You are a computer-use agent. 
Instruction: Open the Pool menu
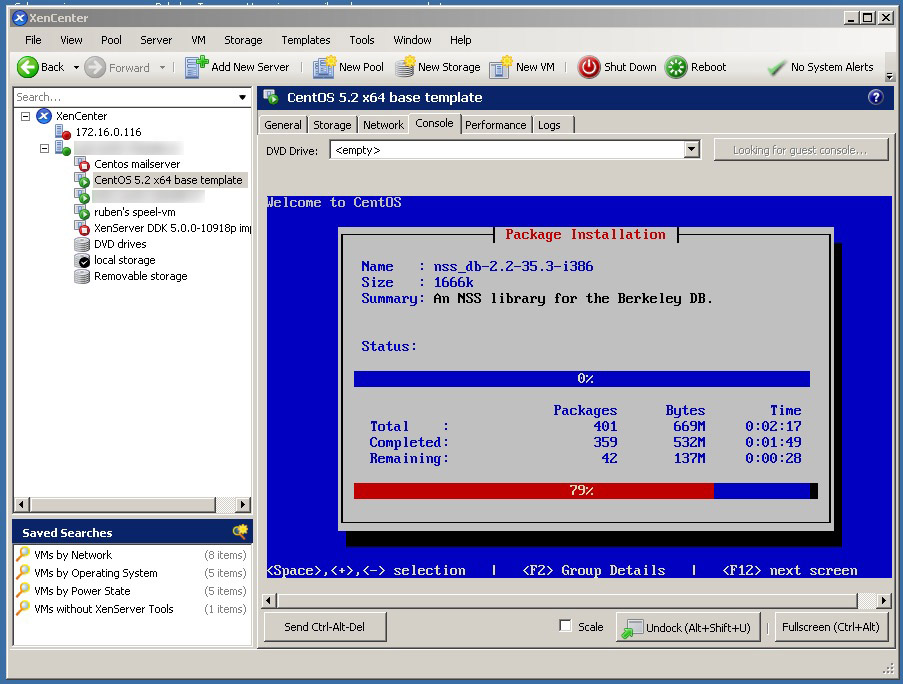tap(111, 40)
